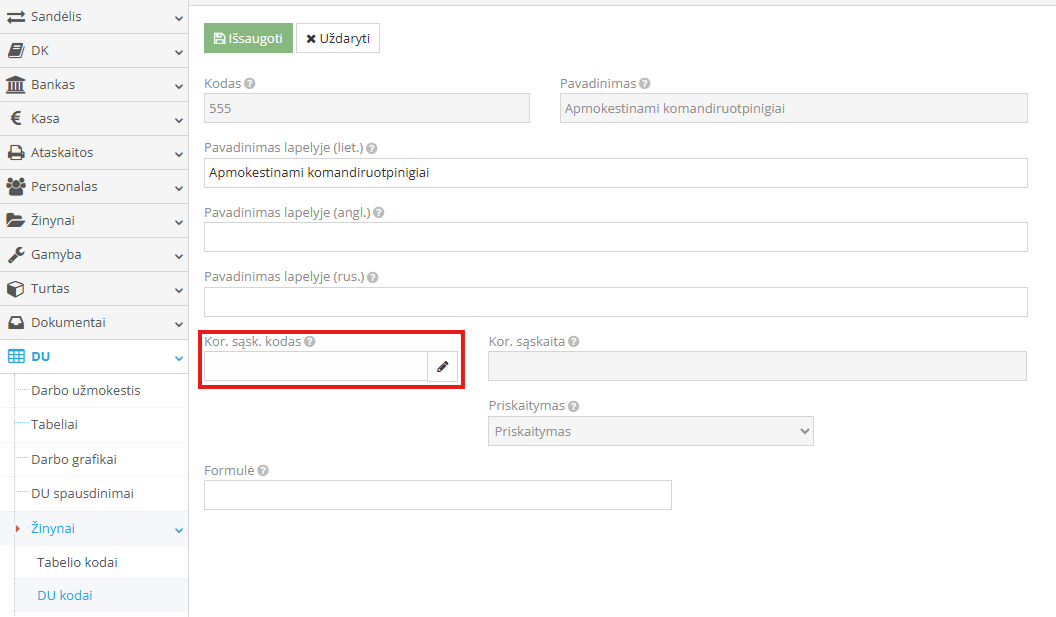
Task: Click the Uždaryti button
Action: (x=338, y=38)
